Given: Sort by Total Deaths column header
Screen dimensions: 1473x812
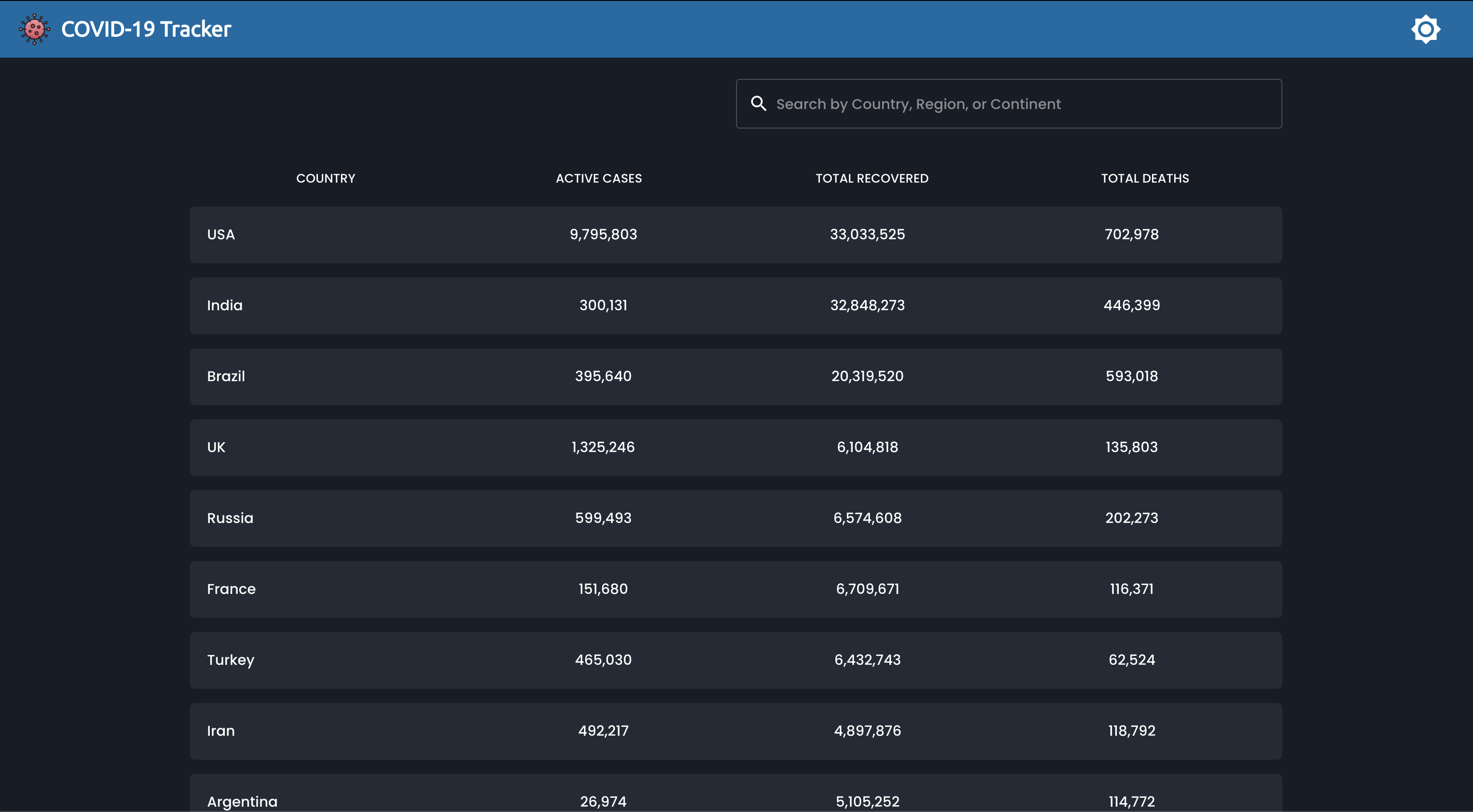Looking at the screenshot, I should (1144, 178).
